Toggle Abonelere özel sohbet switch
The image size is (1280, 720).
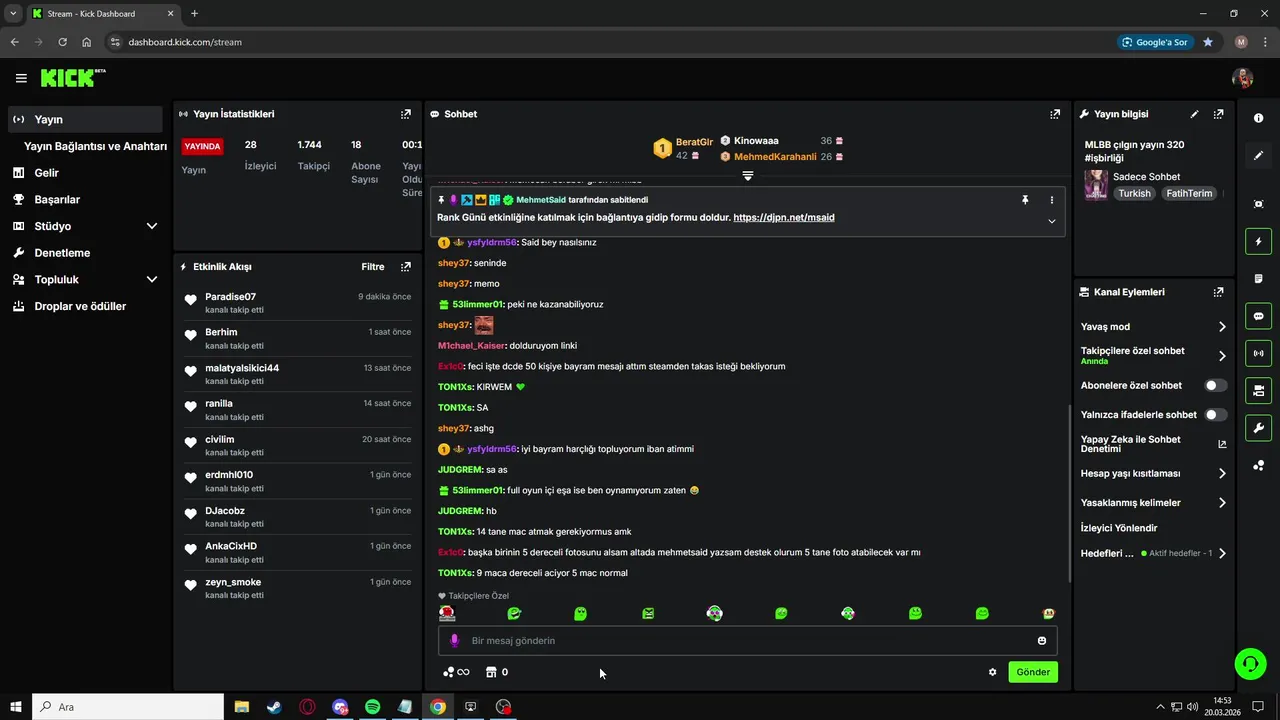pos(1215,385)
